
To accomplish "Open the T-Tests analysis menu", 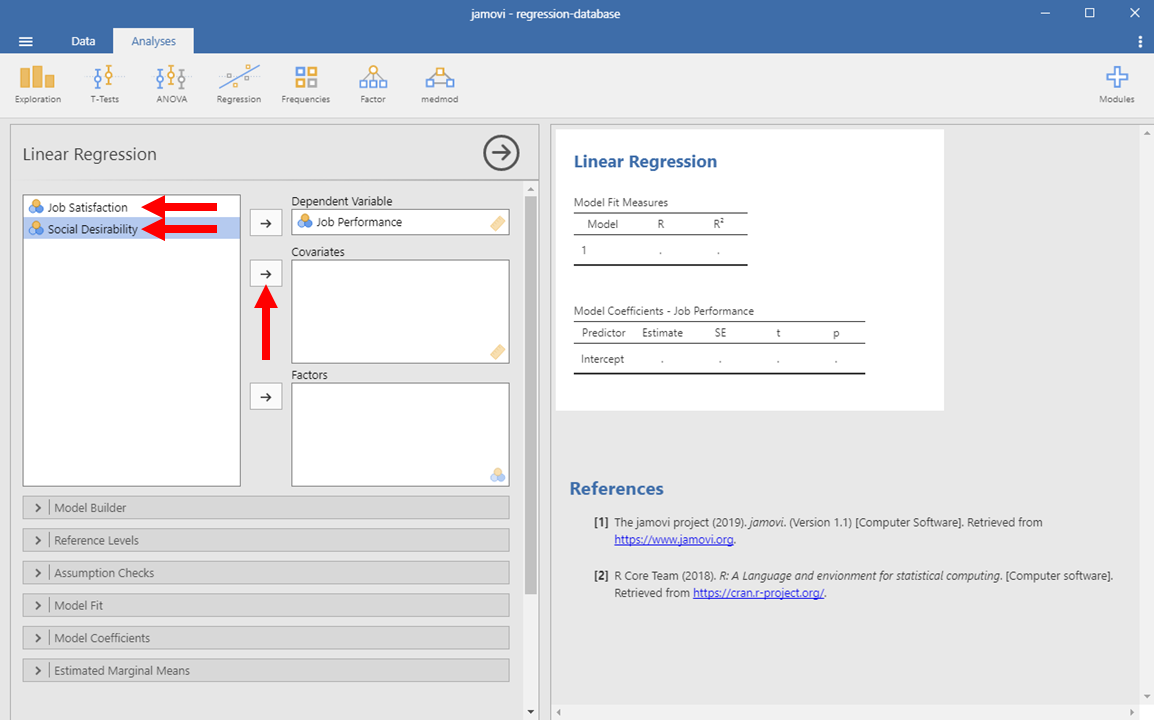I will pos(104,84).
